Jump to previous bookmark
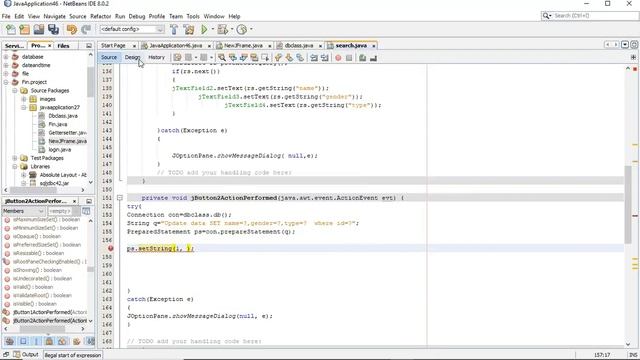The width and height of the screenshot is (640, 360). (x=278, y=58)
